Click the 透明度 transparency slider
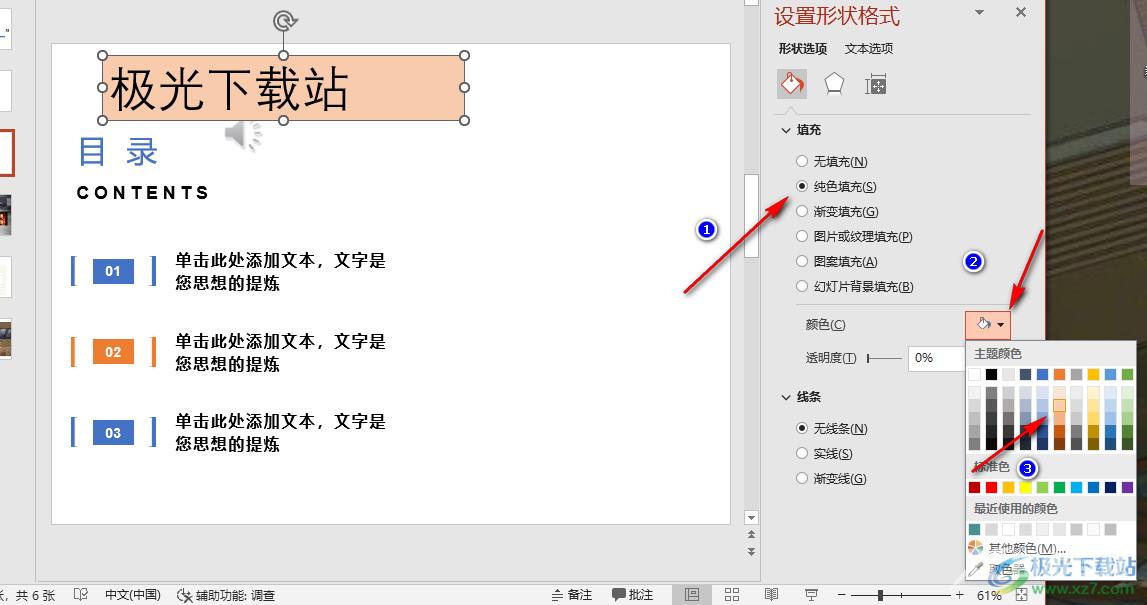1147x605 pixels. [x=884, y=358]
